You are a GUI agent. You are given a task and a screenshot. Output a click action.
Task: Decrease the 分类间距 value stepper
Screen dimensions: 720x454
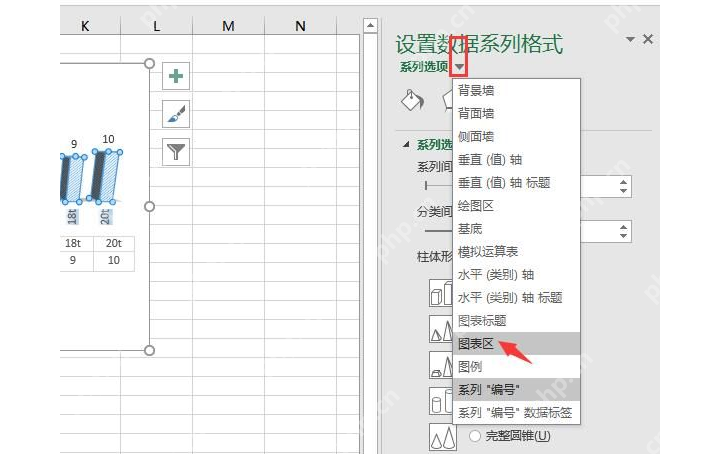click(623, 235)
